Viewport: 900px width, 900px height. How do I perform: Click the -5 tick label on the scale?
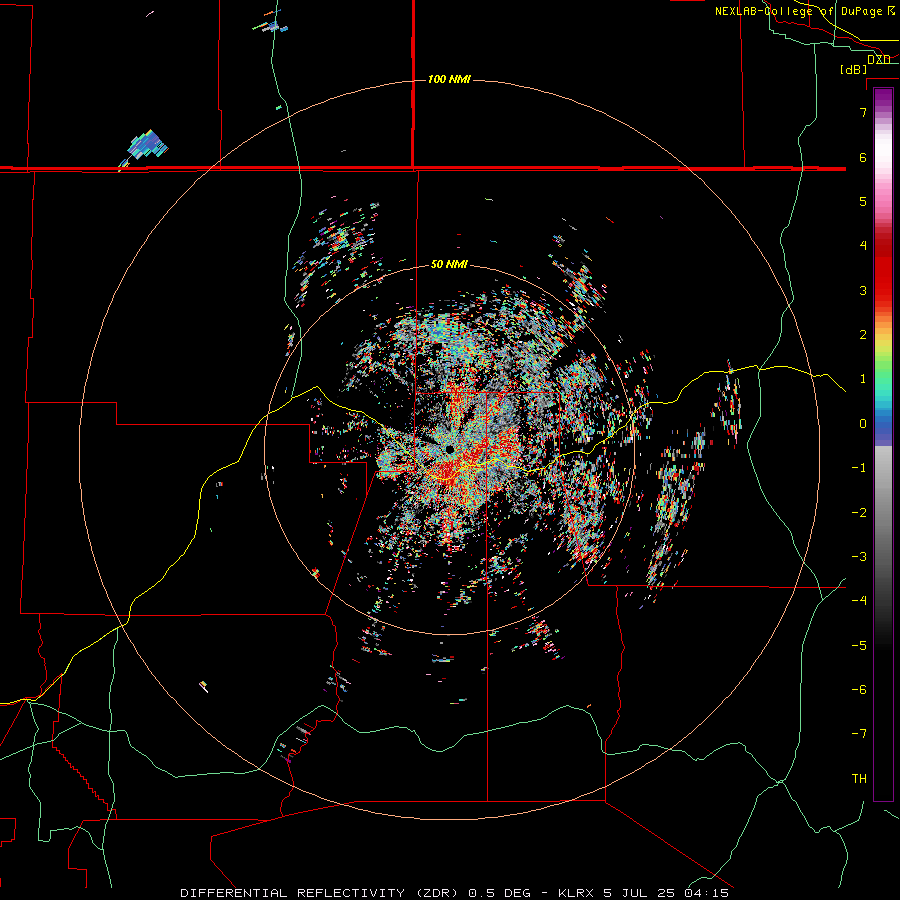coord(859,646)
